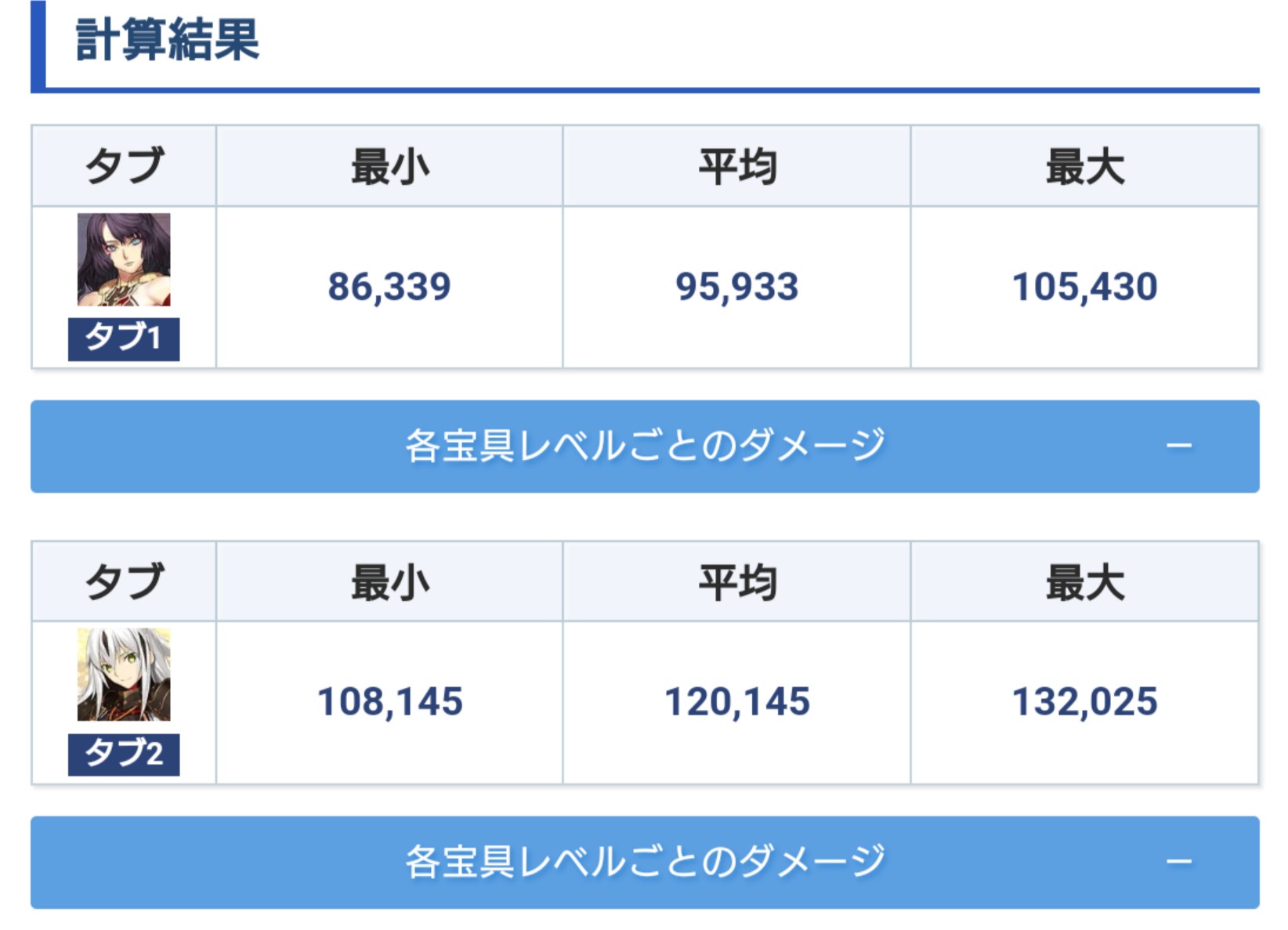Click the minimum value 108,145
Screen dimensions: 1288x930
coord(389,702)
